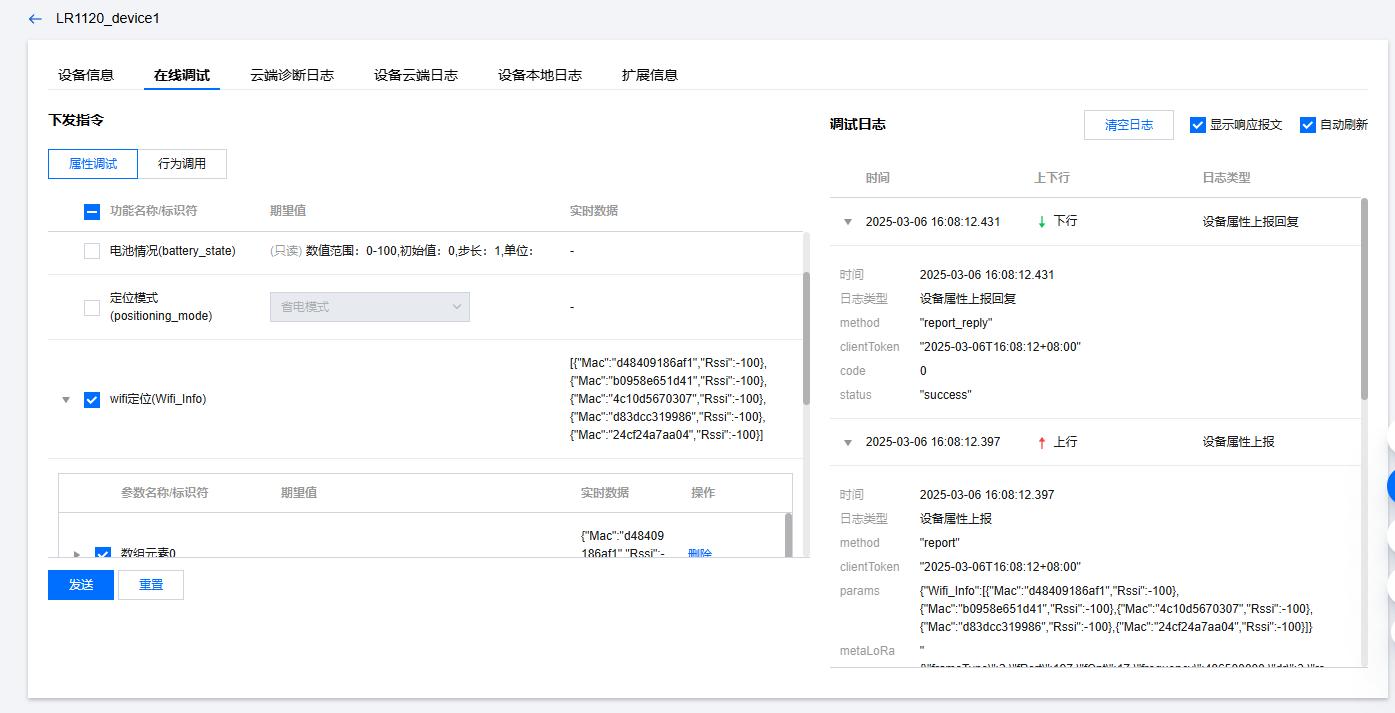This screenshot has width=1395, height=713.
Task: Click the green downlink arrow icon
Action: pos(1042,221)
